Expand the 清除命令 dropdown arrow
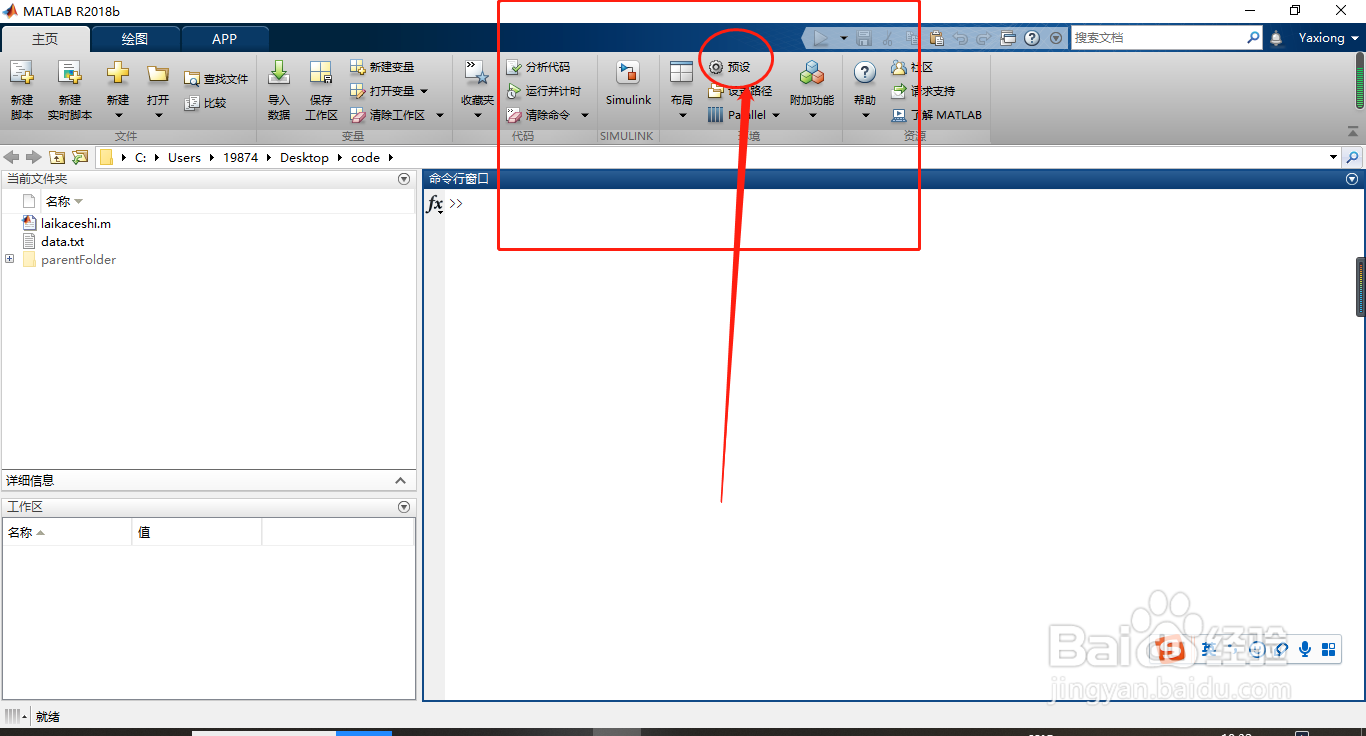 click(585, 115)
